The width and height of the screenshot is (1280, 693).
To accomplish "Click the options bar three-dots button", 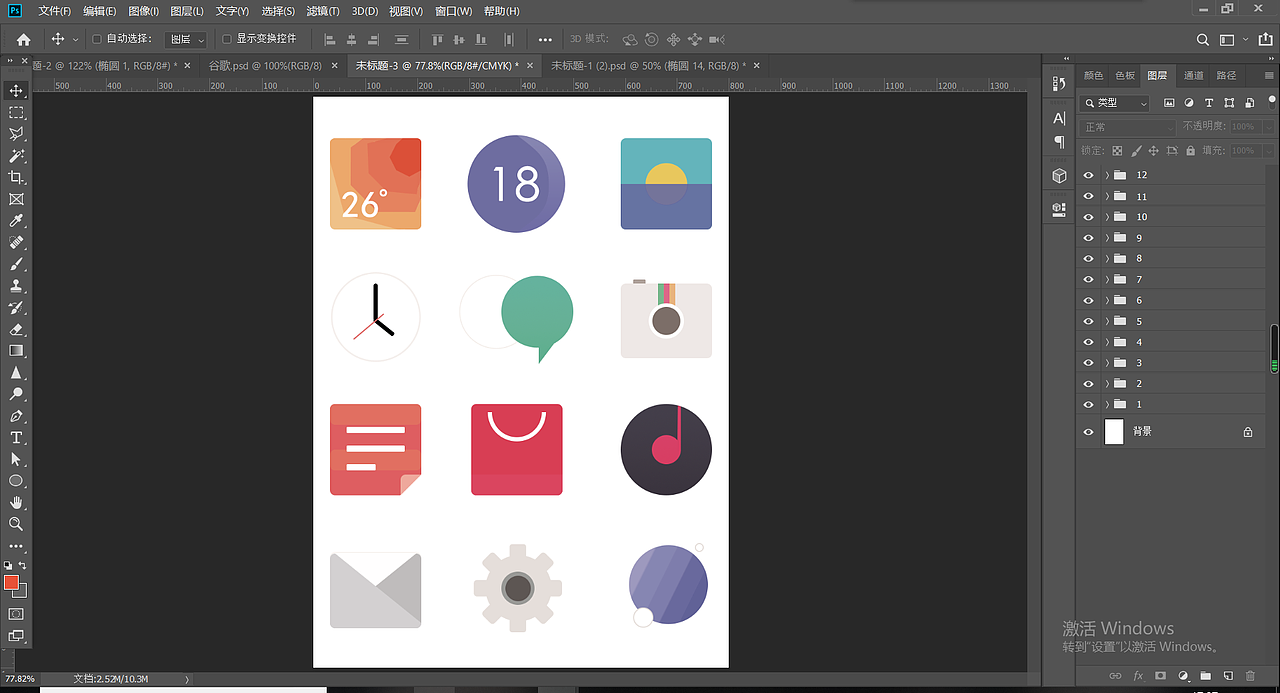I will pyautogui.click(x=545, y=40).
